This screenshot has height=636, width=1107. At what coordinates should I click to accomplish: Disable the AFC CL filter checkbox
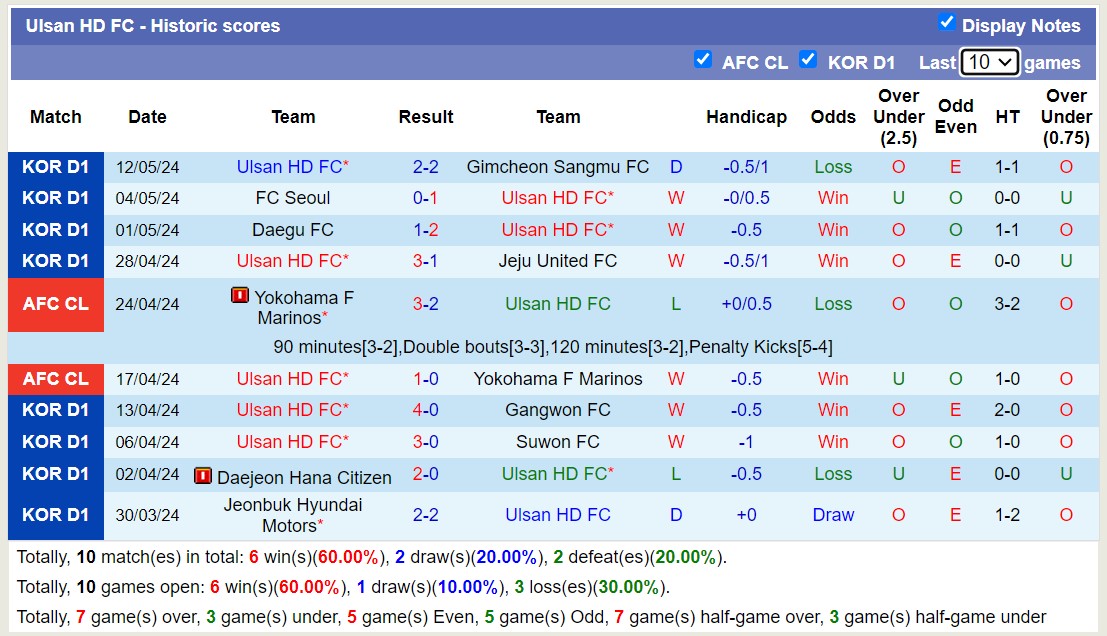[x=704, y=60]
